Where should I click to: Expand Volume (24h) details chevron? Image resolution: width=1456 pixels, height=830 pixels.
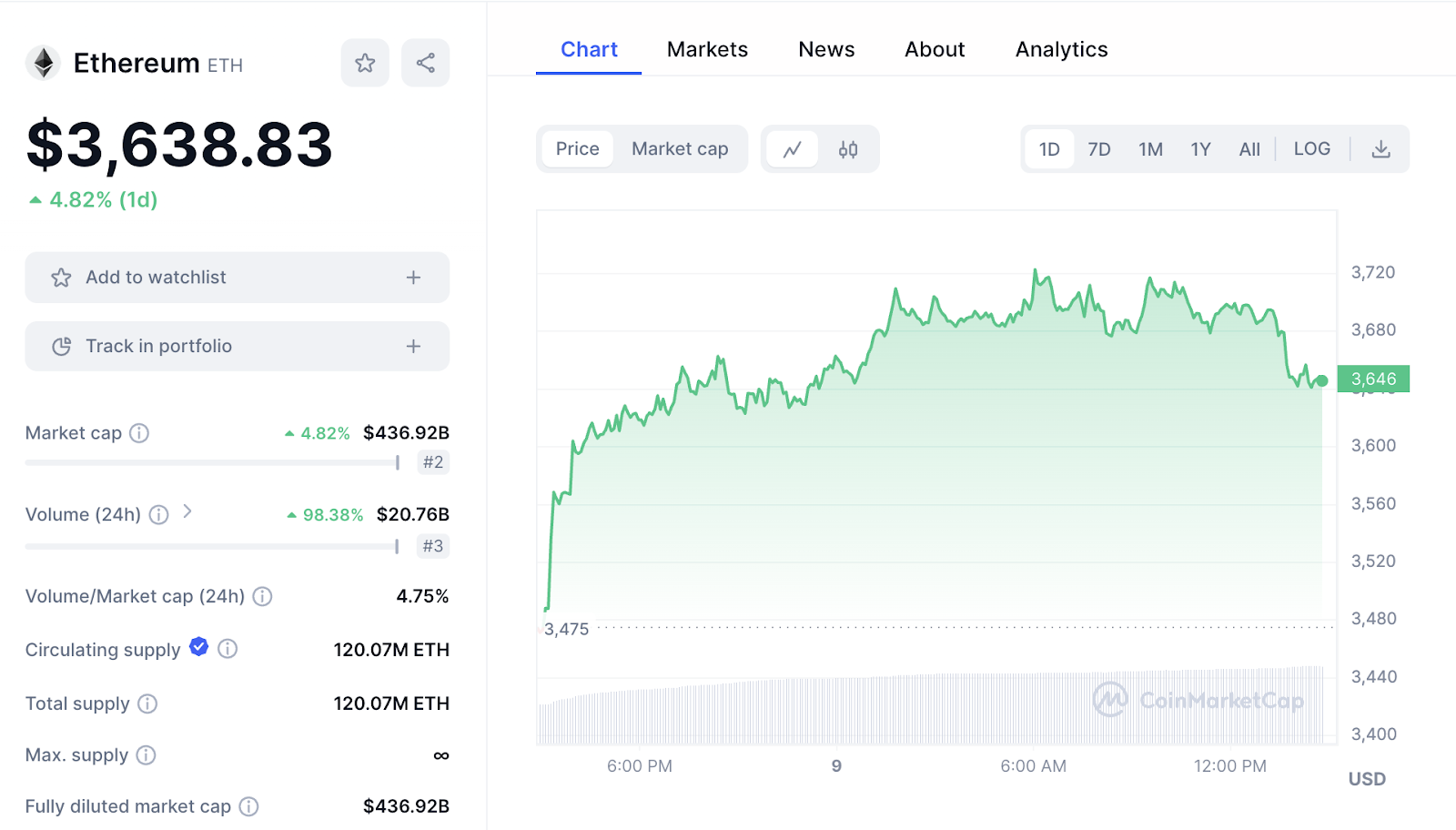(187, 512)
